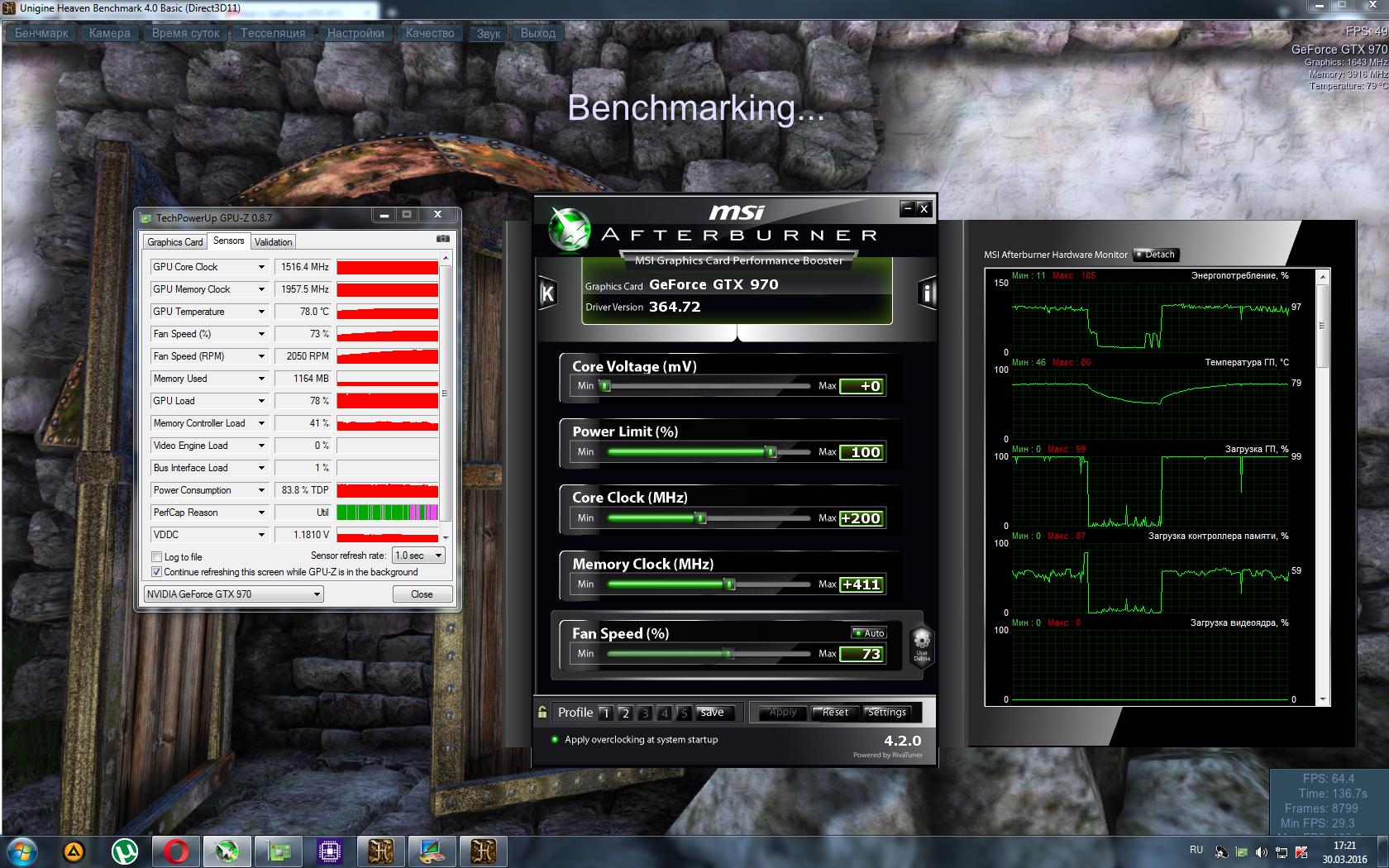Screen dimensions: 1389x868
Task: Open the NVIDIA GeForce GTX 970 device dropdown
Action: click(234, 594)
